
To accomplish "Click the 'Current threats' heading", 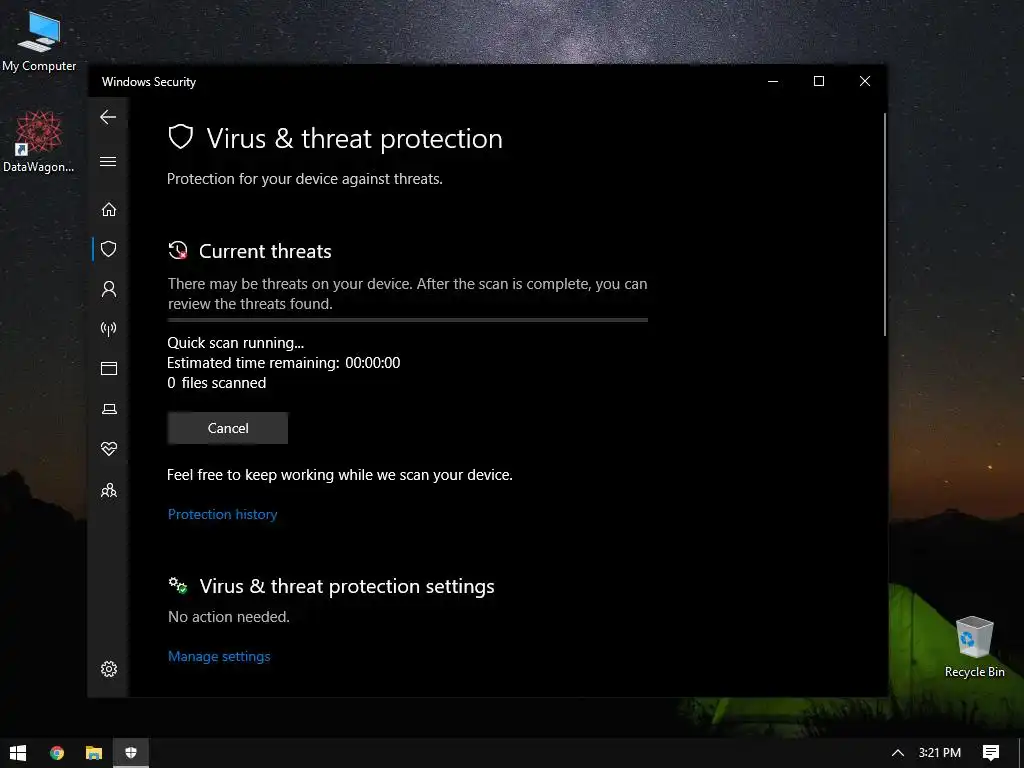I will pyautogui.click(x=265, y=251).
